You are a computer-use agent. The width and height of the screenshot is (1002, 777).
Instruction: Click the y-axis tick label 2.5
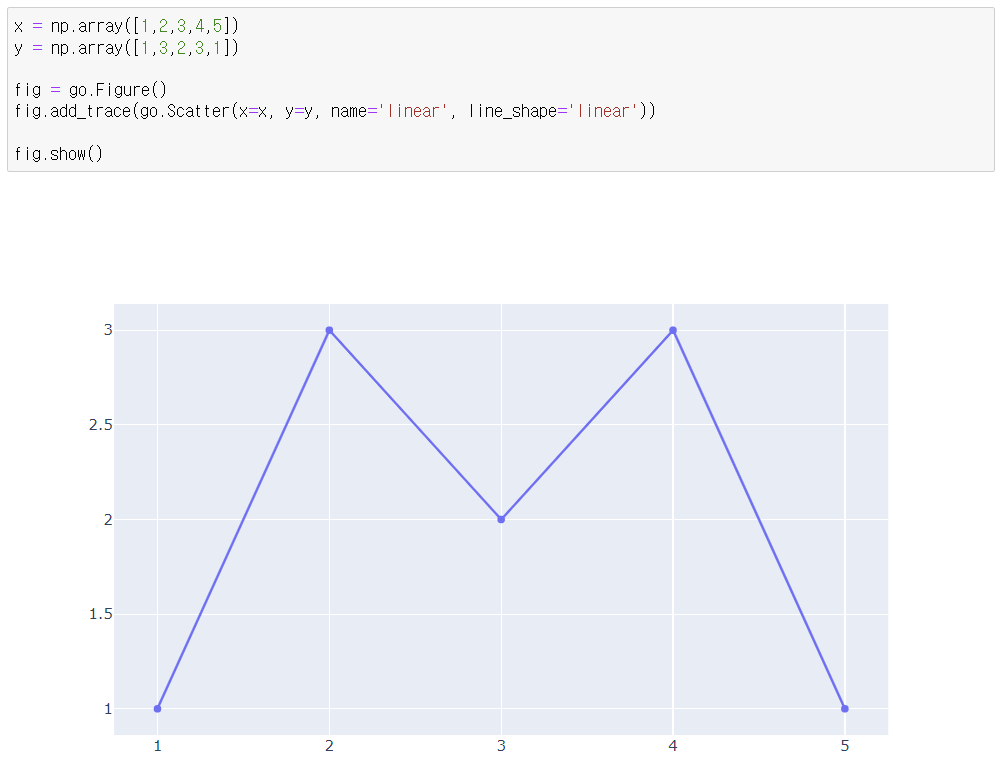[x=100, y=425]
